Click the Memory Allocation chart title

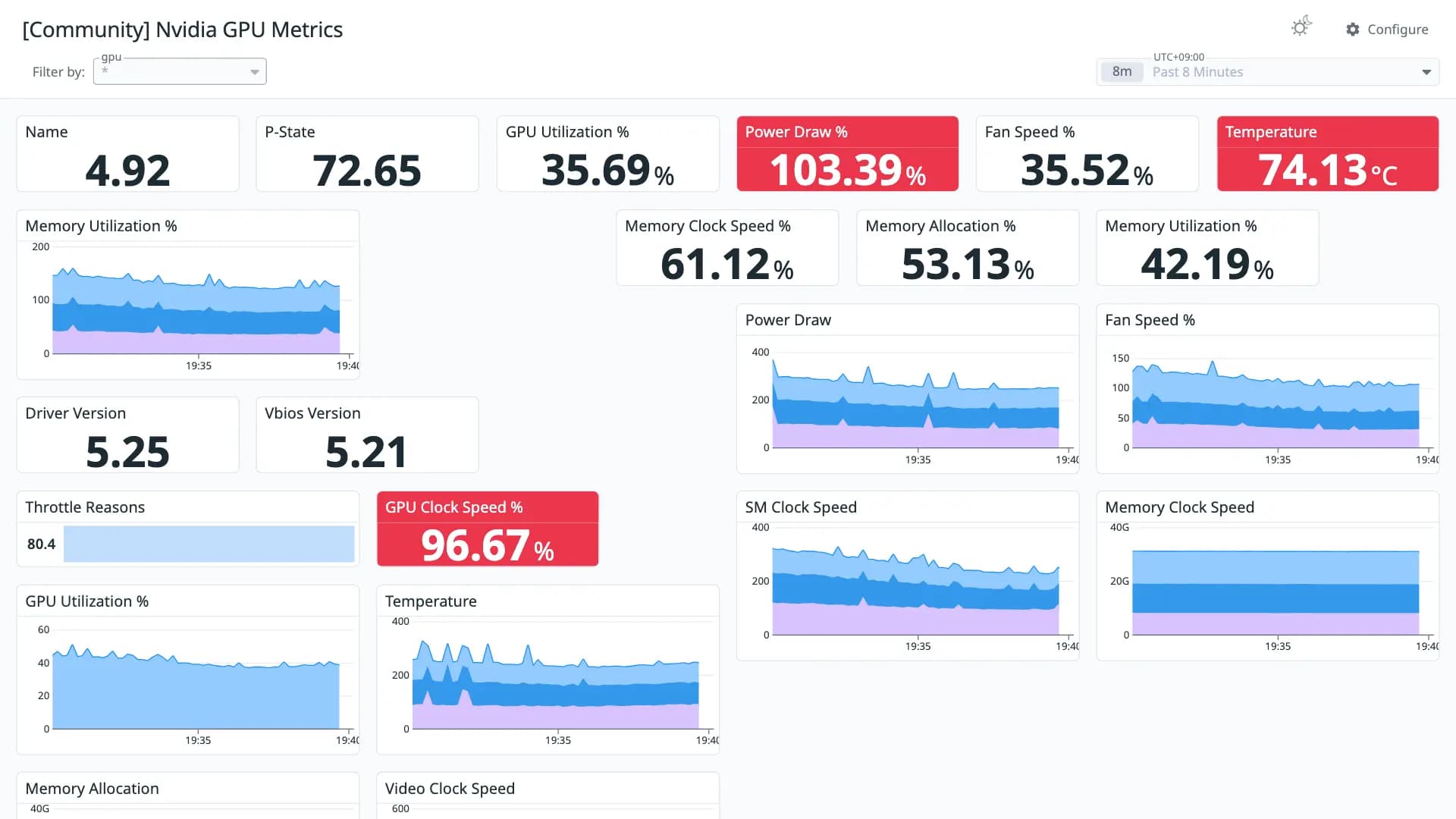click(92, 789)
